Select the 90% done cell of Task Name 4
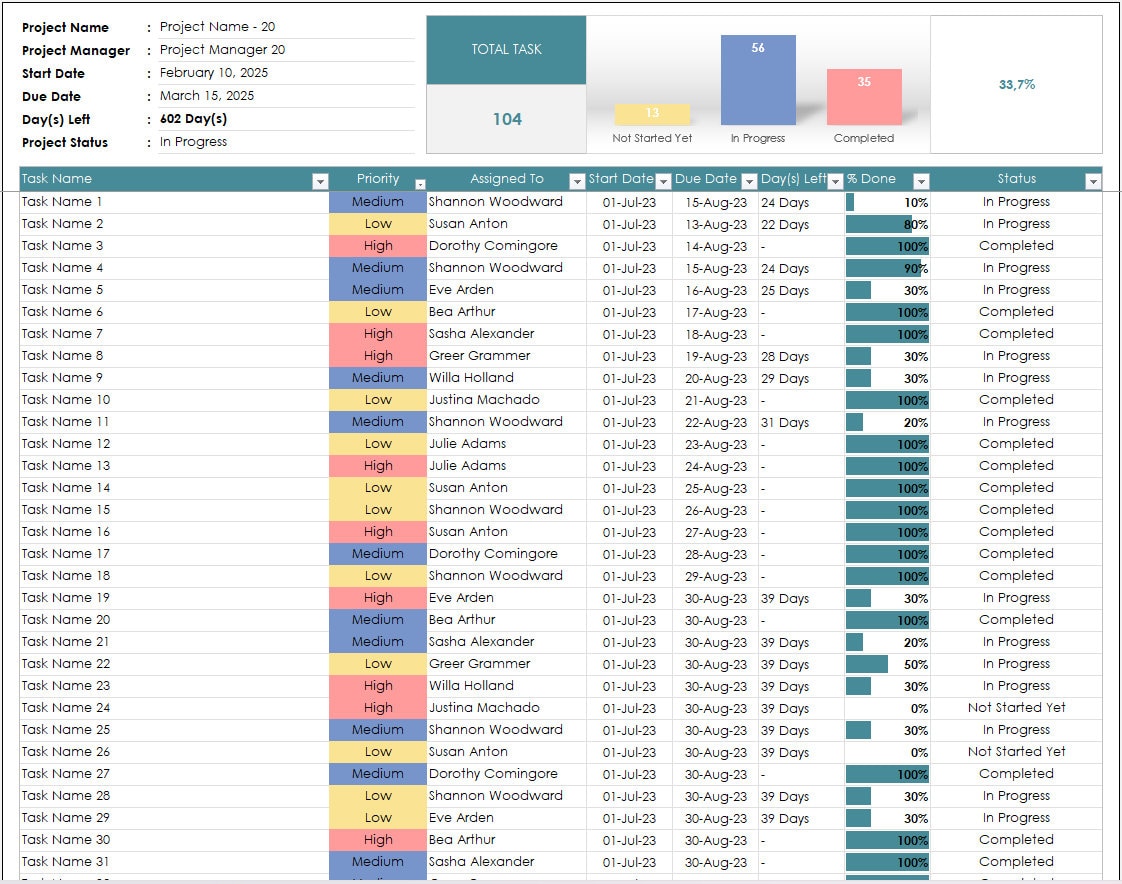This screenshot has height=884, width=1122. tap(887, 268)
